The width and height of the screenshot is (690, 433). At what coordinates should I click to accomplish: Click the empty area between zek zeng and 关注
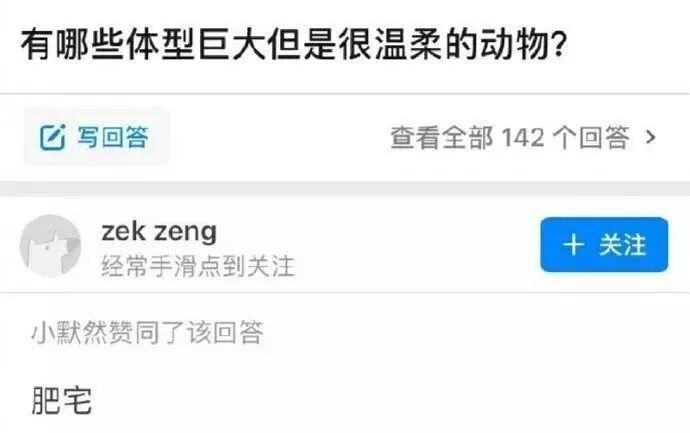[x=378, y=245]
